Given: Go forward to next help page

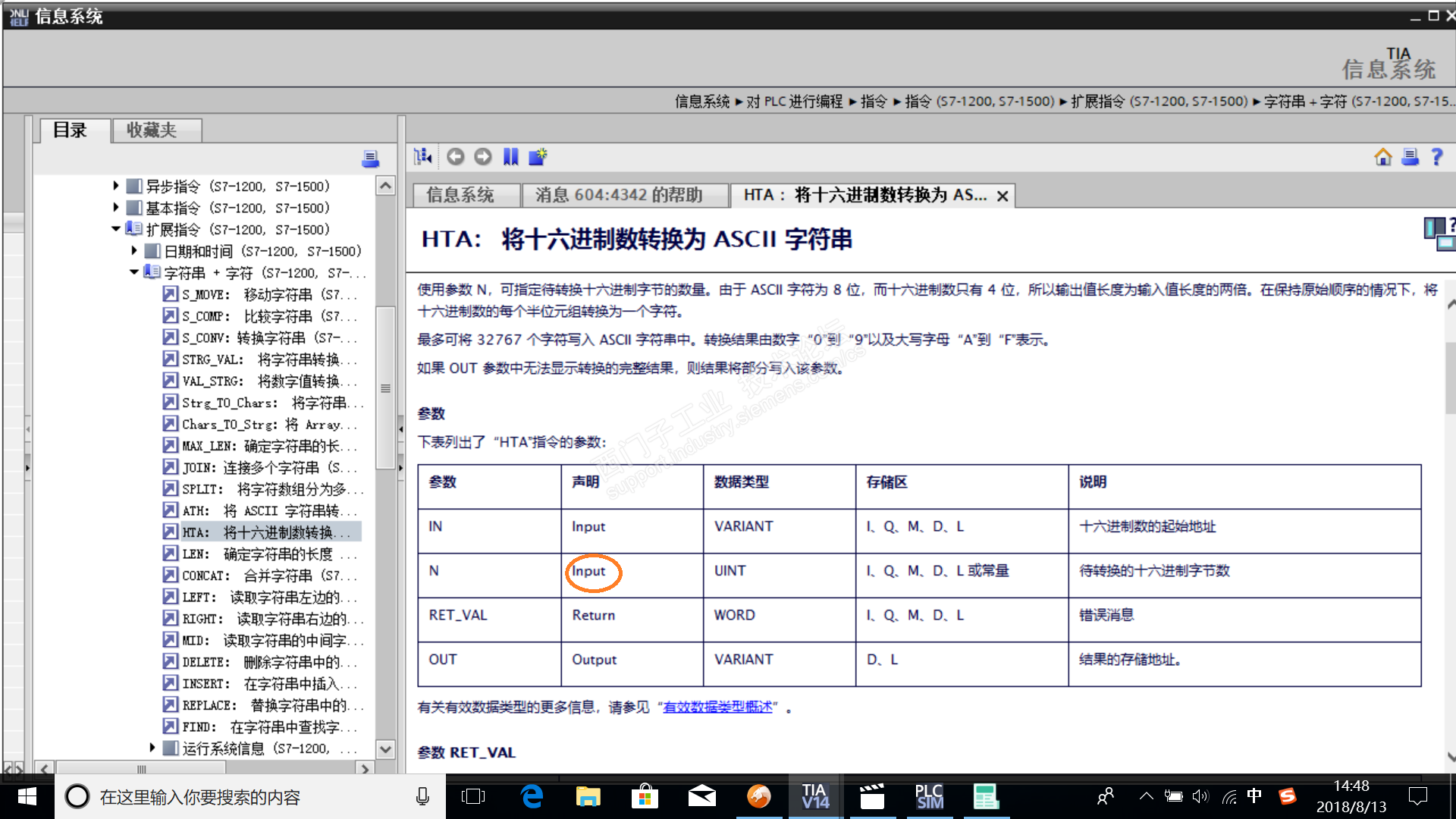Looking at the screenshot, I should (x=483, y=157).
